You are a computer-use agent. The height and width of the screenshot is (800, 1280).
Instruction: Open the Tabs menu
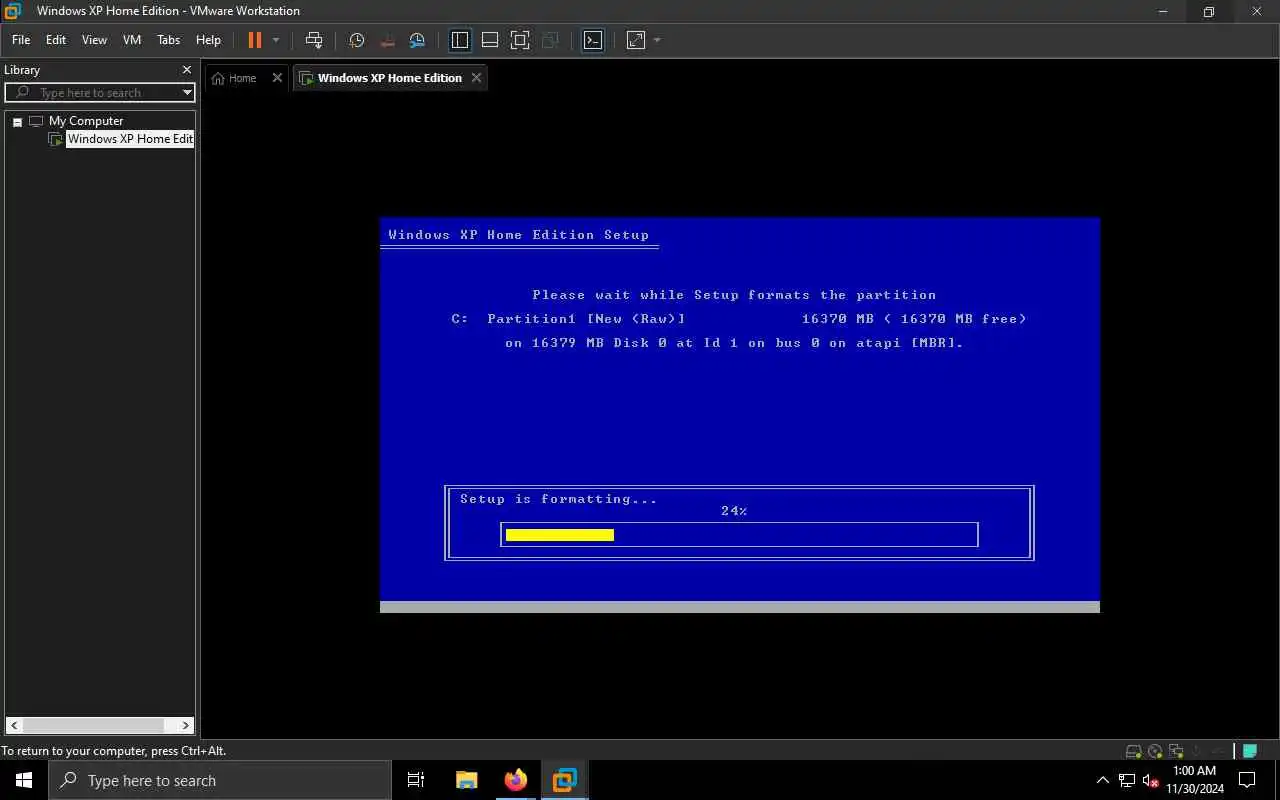(168, 40)
